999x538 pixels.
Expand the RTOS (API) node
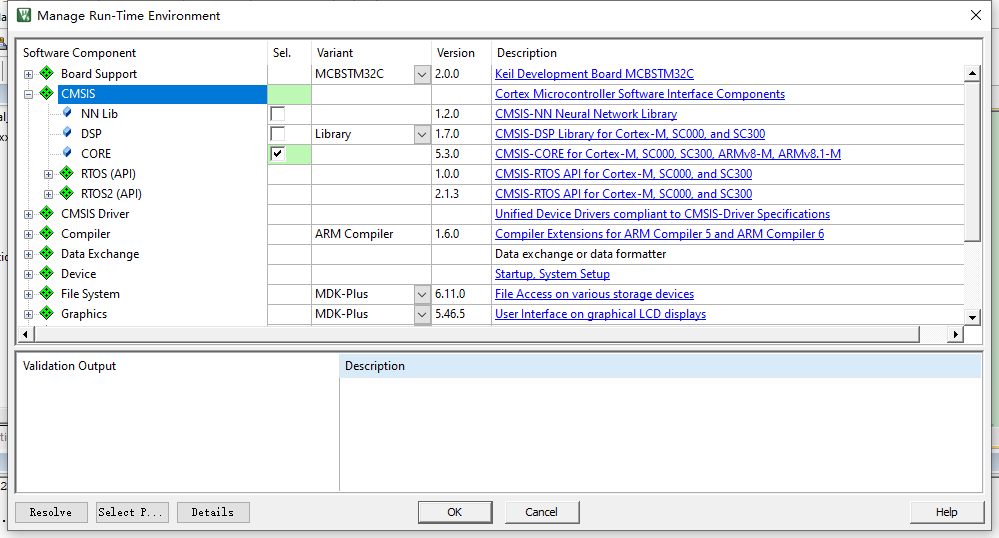[x=48, y=174]
